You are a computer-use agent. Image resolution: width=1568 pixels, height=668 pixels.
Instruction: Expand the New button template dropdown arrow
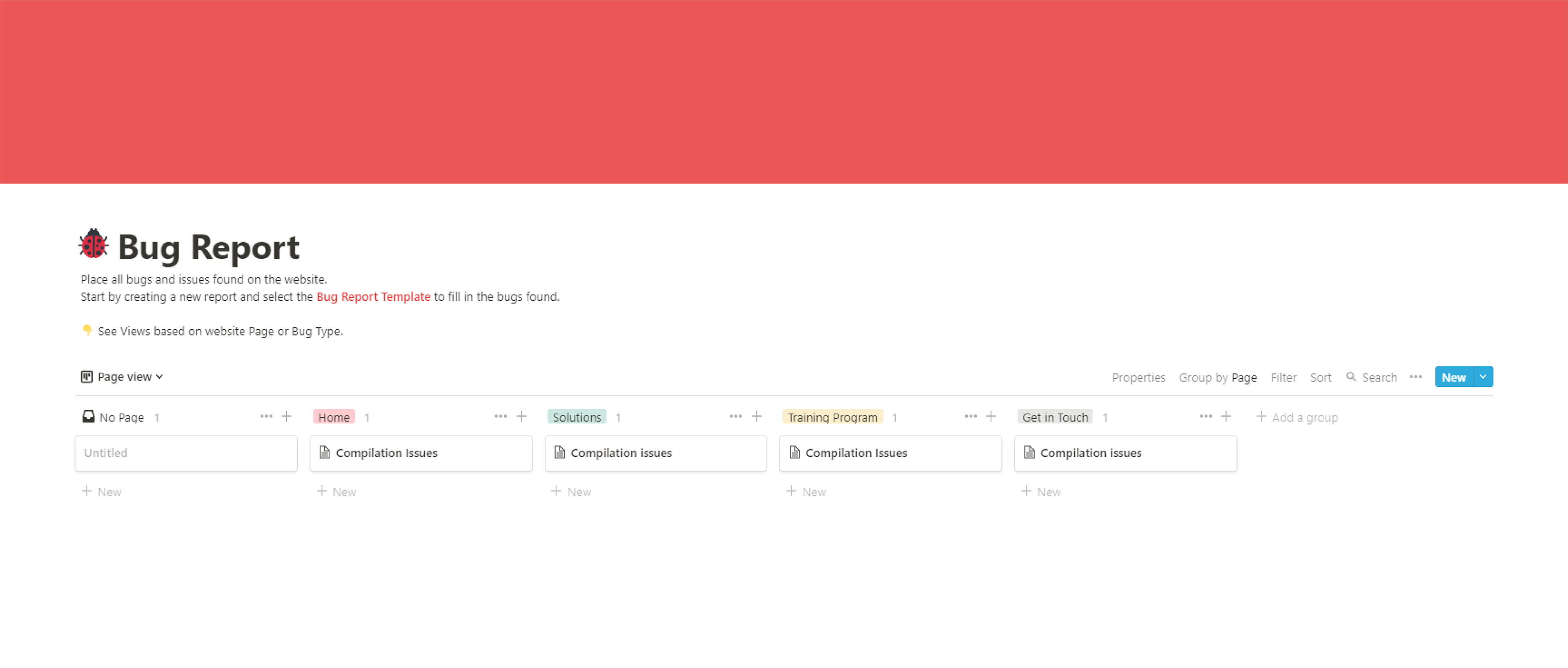1483,378
